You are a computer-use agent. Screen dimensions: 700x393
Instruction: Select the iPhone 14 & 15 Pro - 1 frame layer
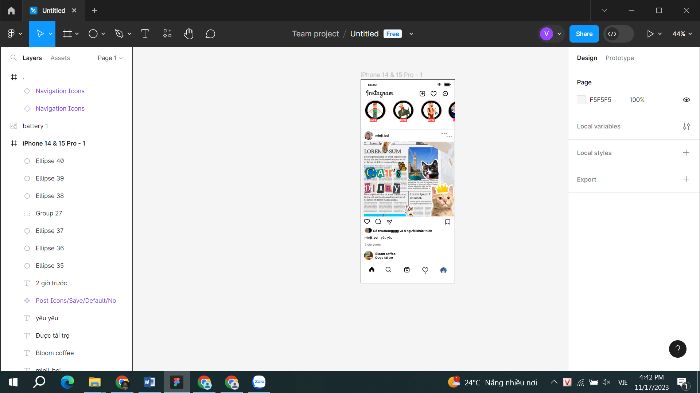(67, 143)
